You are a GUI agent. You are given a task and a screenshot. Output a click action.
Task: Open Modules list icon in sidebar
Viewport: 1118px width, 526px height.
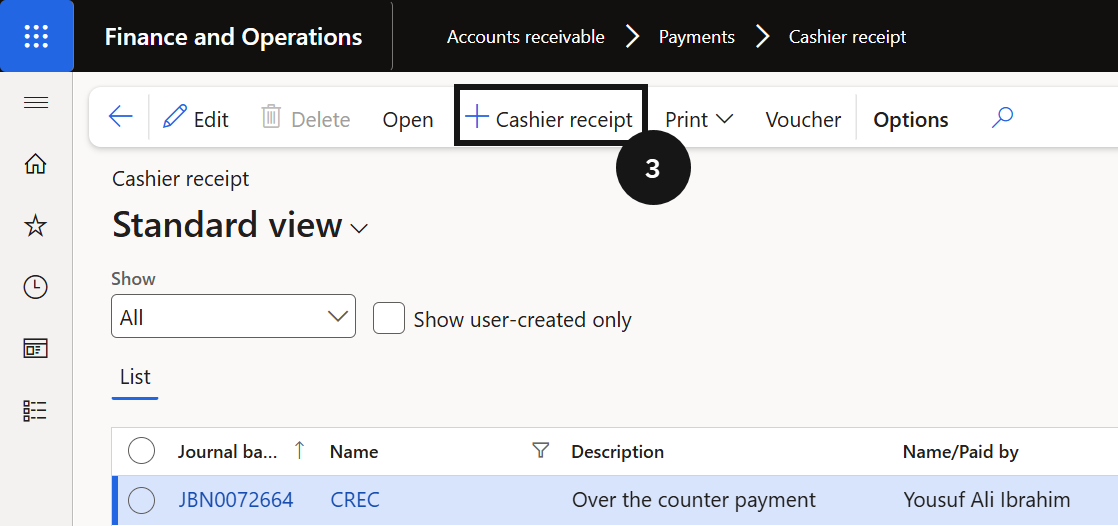click(36, 411)
